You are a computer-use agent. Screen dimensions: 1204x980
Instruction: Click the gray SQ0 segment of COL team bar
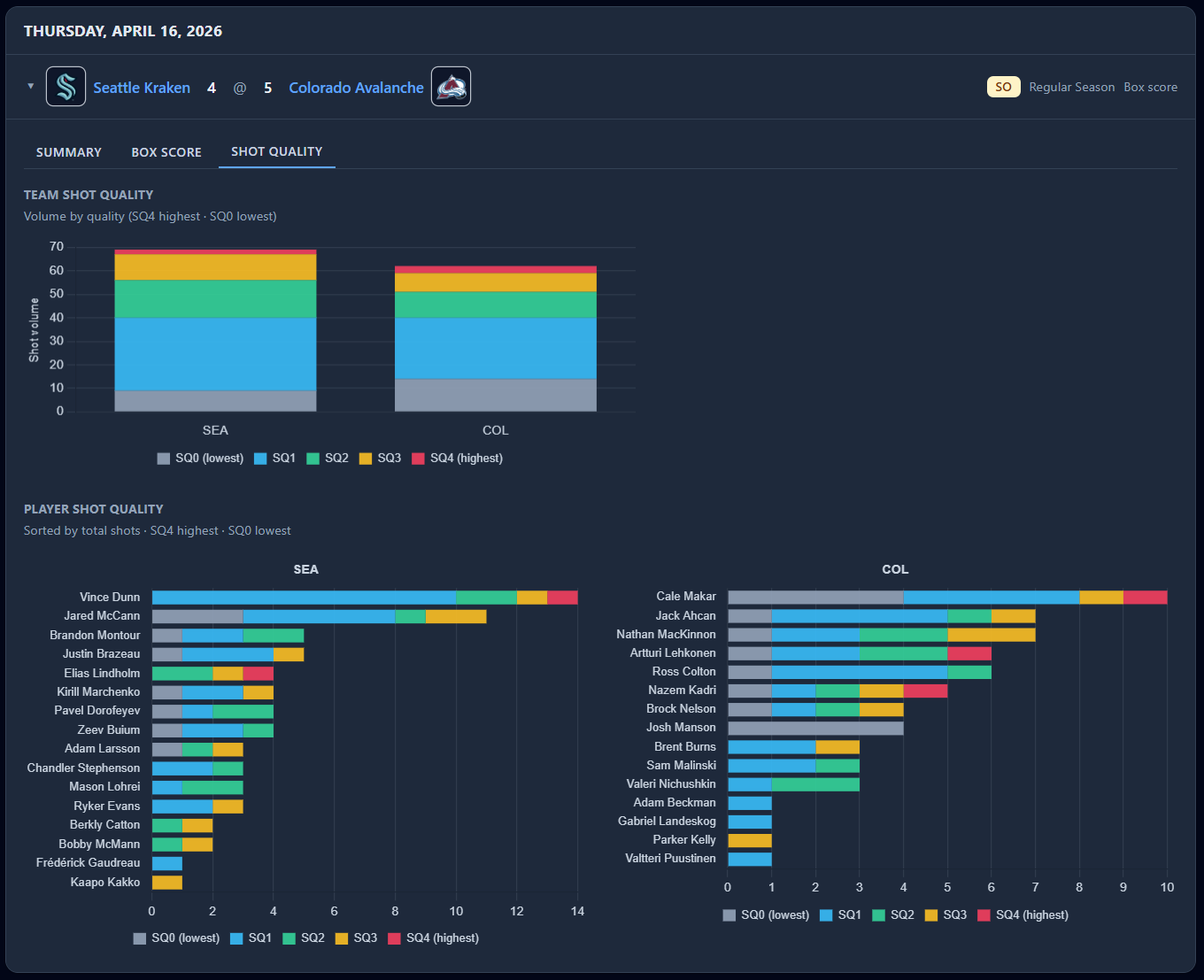[495, 395]
